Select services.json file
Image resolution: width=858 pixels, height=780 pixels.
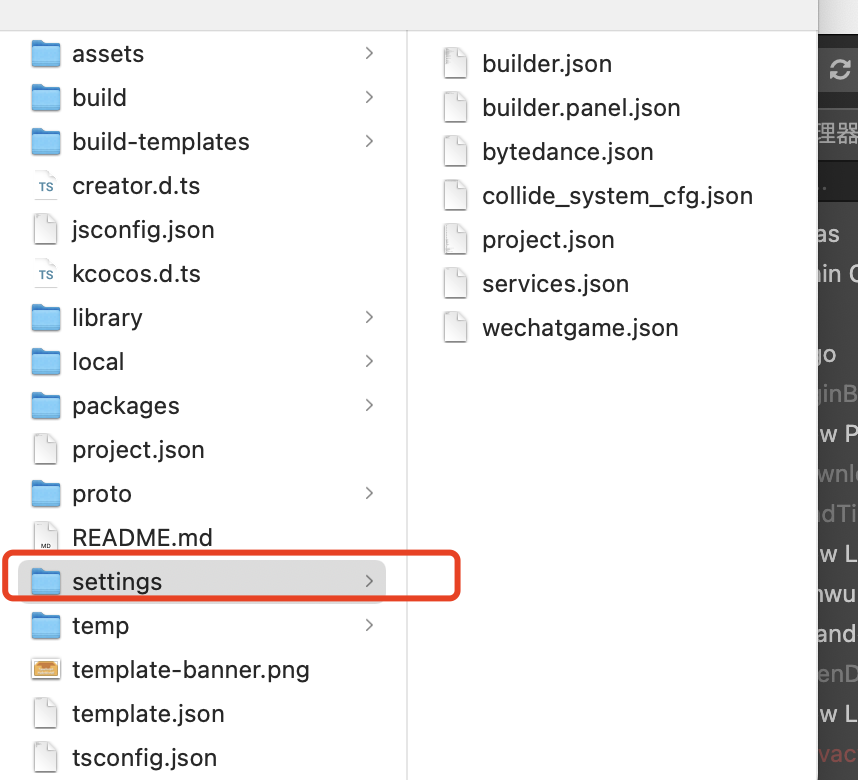tap(555, 284)
